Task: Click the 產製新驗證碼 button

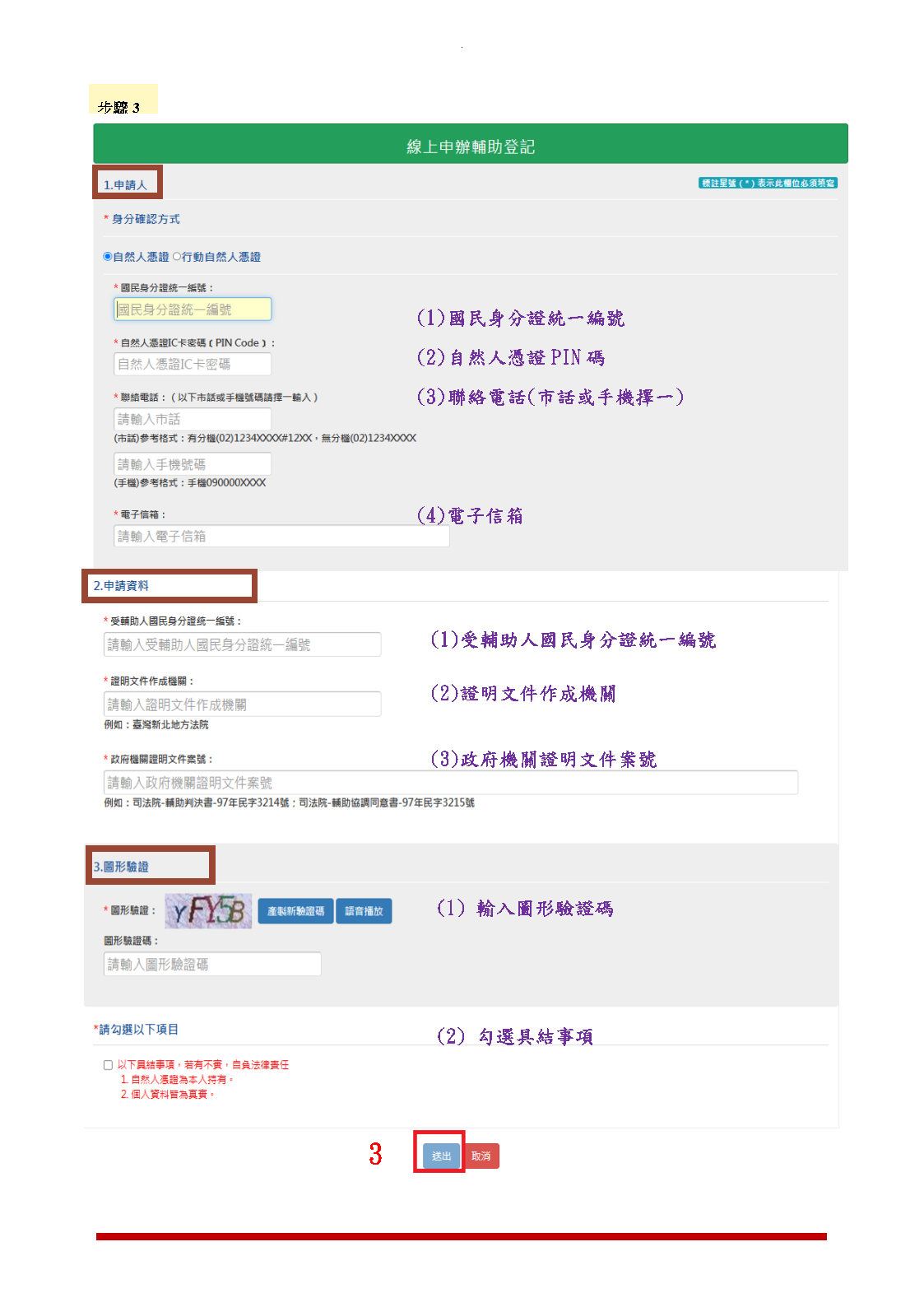Action: click(x=295, y=911)
